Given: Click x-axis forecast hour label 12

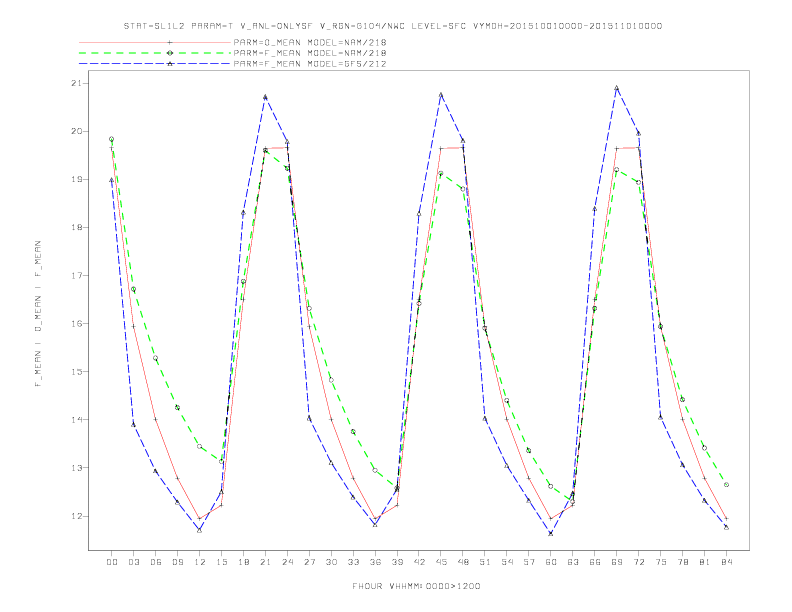Looking at the screenshot, I should pos(200,562).
